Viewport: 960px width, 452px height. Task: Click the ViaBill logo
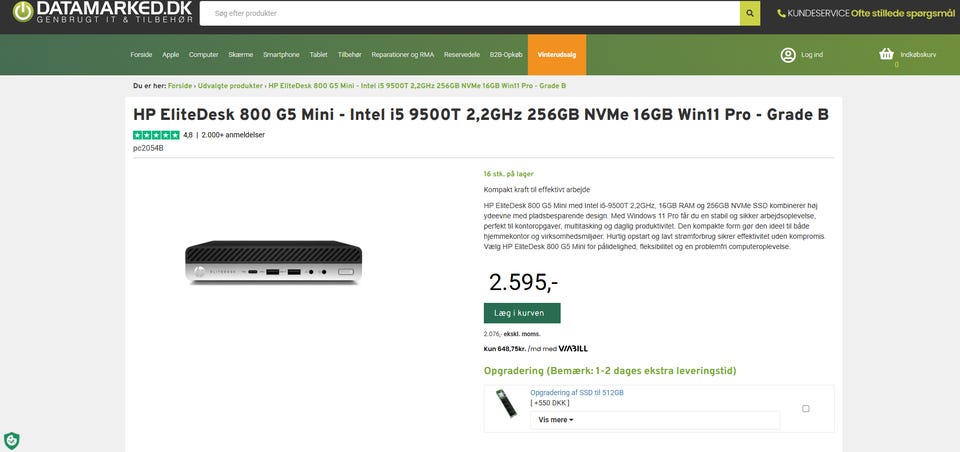[573, 349]
